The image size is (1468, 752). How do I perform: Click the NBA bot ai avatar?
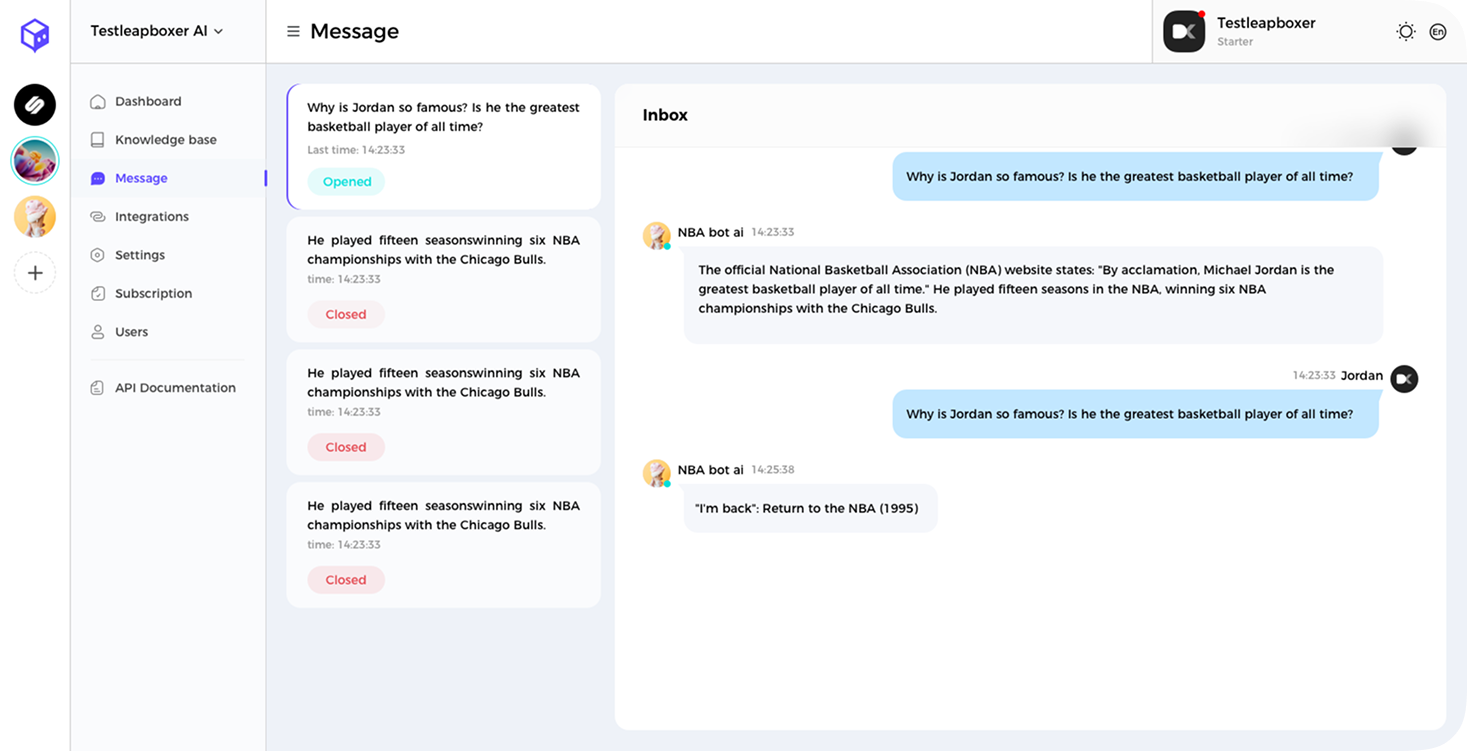(656, 236)
